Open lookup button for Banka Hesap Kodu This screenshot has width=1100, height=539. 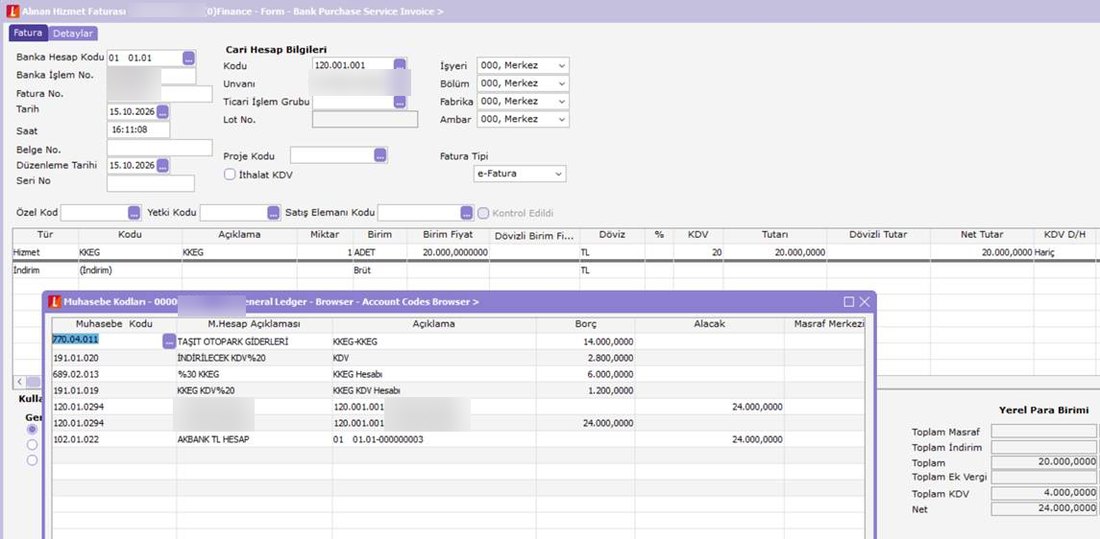pyautogui.click(x=189, y=58)
